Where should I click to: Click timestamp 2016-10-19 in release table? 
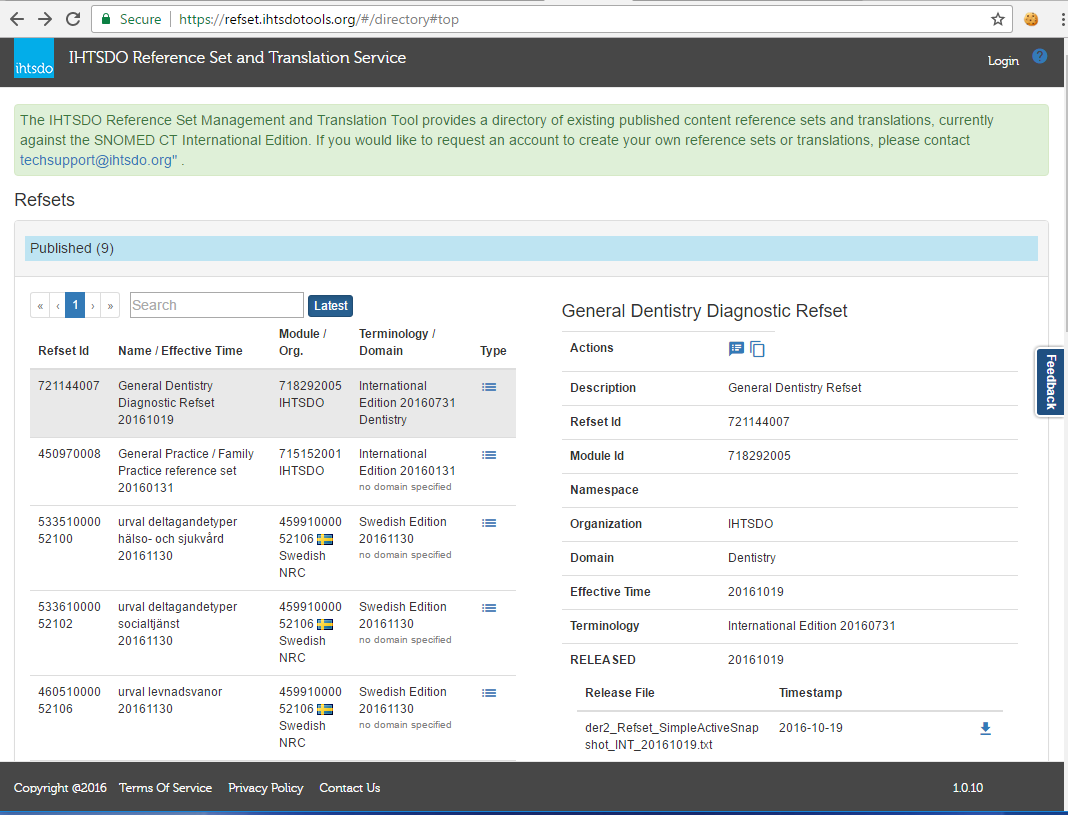pyautogui.click(x=811, y=728)
